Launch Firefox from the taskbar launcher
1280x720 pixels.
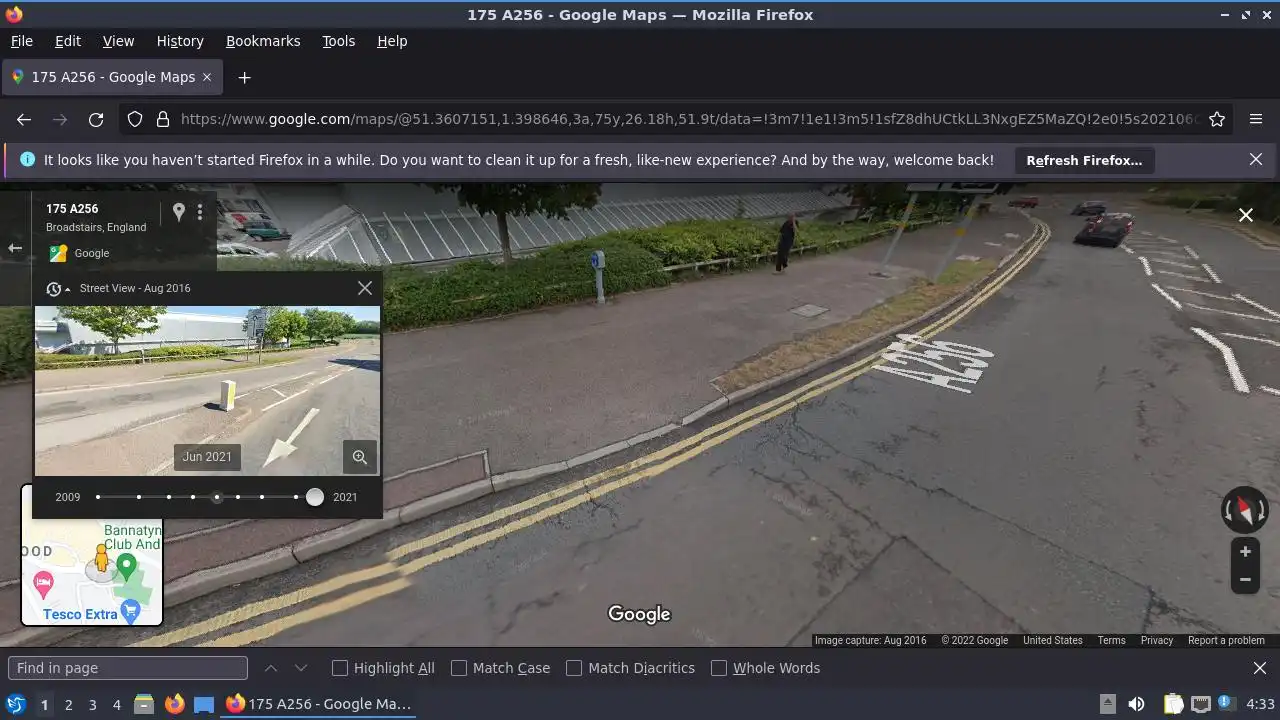pyautogui.click(x=174, y=704)
